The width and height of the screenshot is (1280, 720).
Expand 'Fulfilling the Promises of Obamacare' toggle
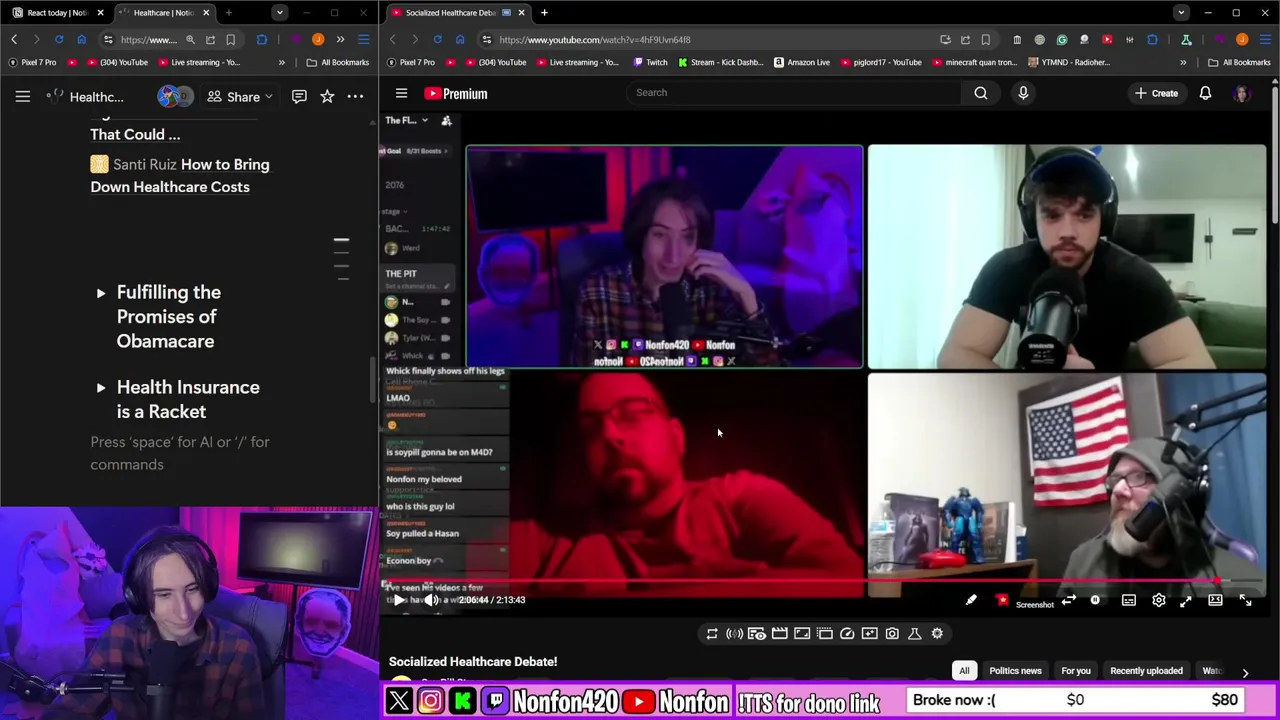click(x=101, y=293)
